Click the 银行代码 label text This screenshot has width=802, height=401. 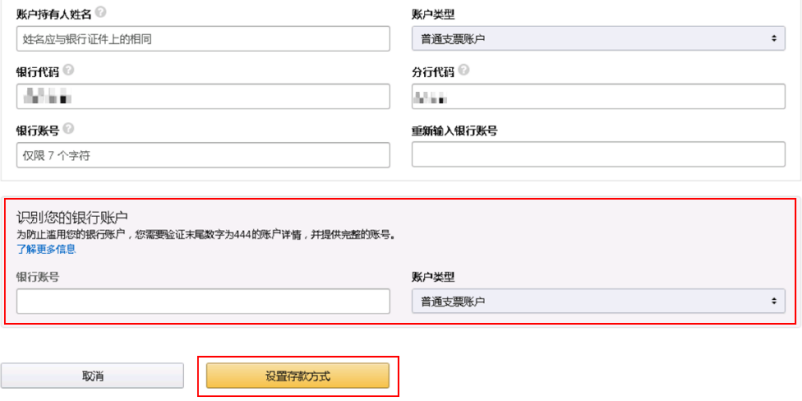tap(38, 72)
